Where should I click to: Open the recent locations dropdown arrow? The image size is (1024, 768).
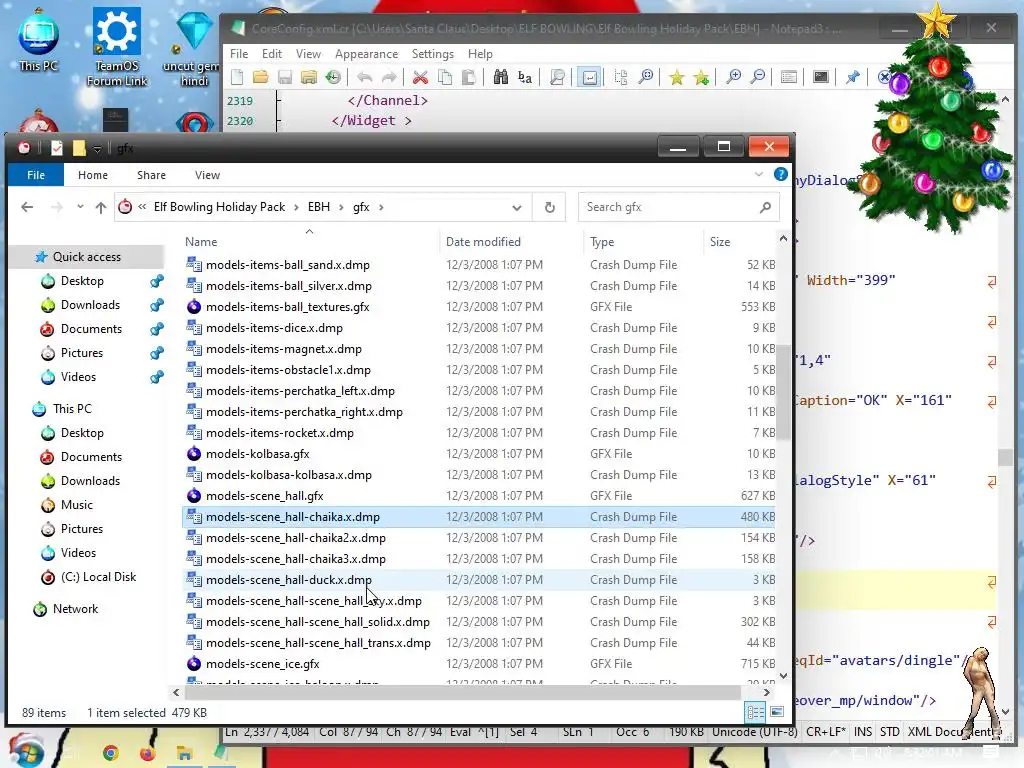[80, 207]
